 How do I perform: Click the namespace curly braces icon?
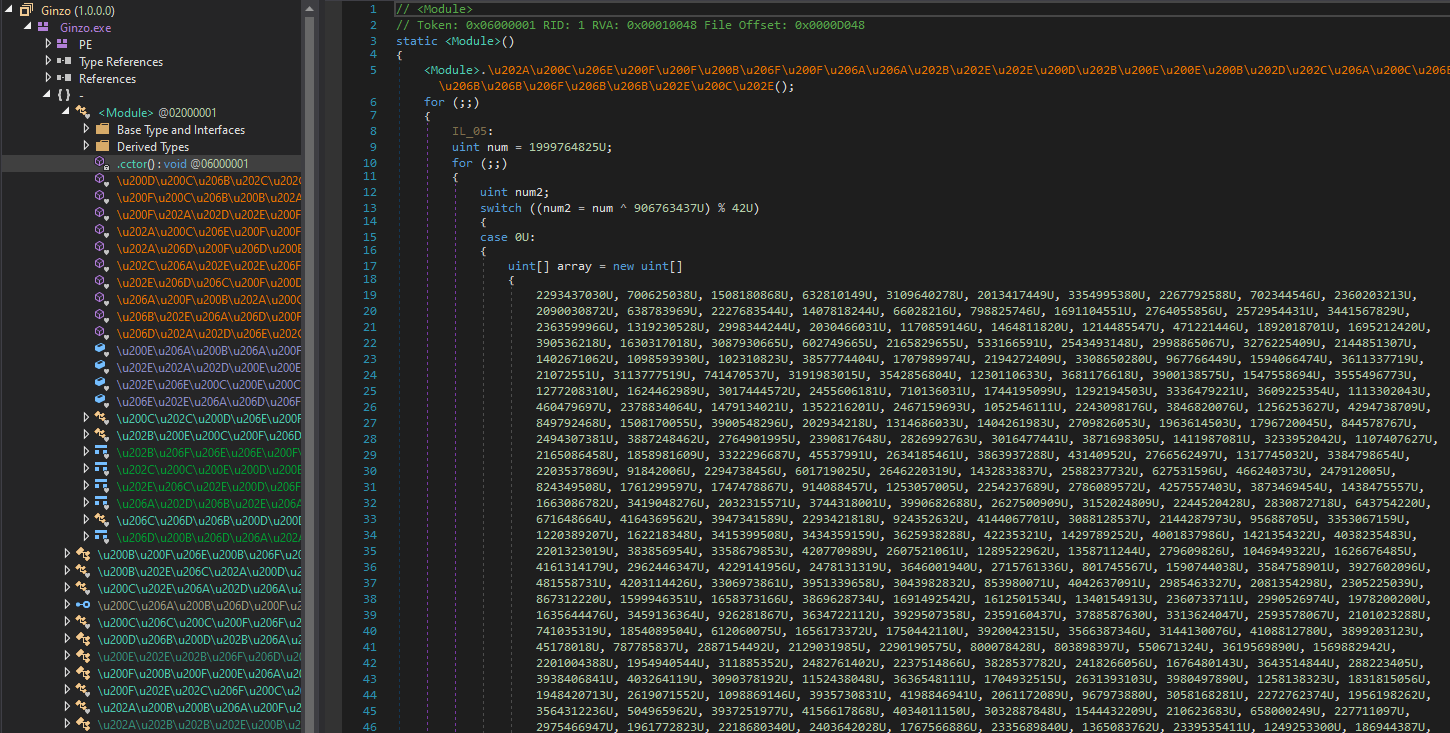coord(64,95)
